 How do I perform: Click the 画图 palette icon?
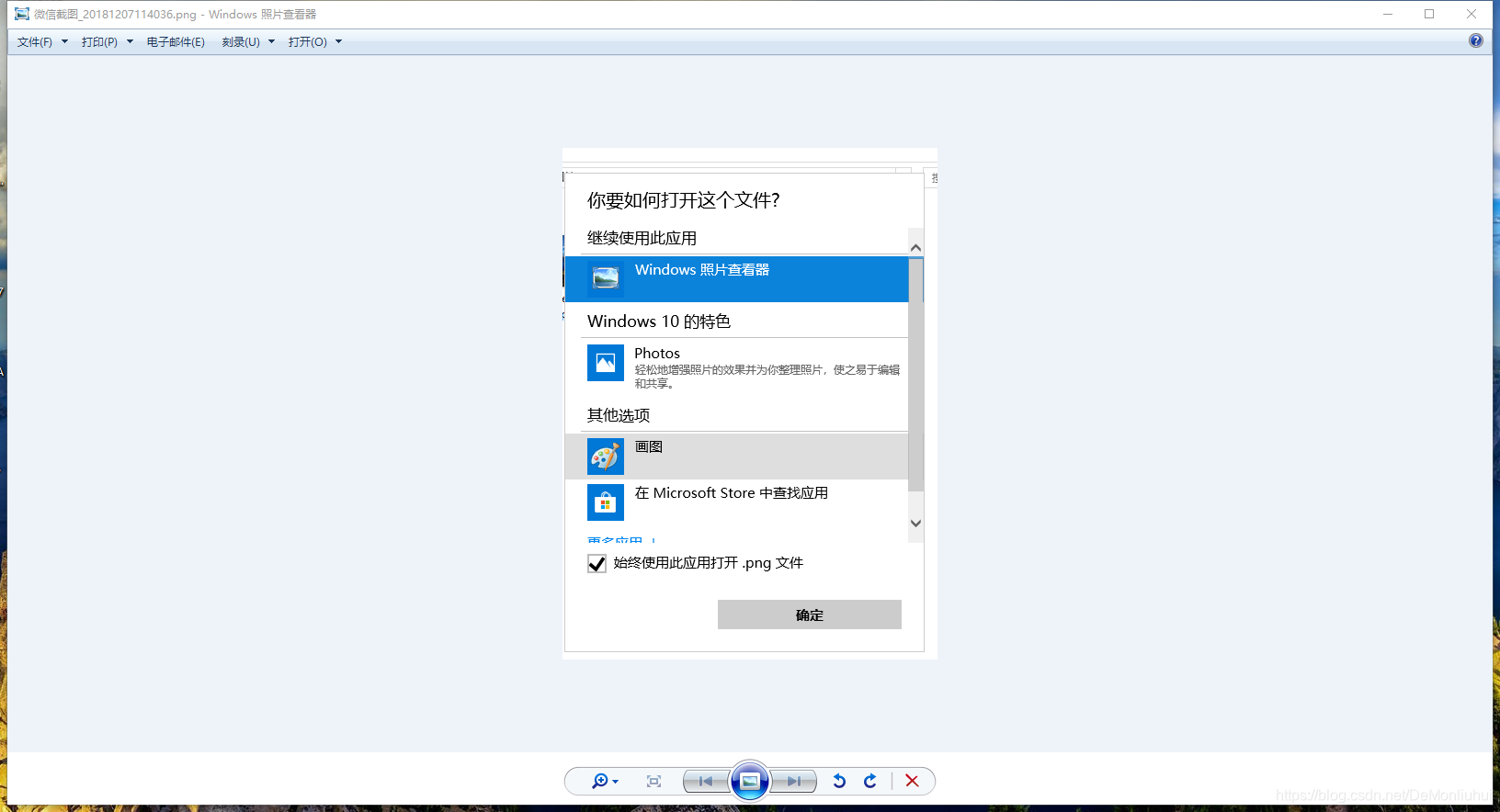pos(606,457)
